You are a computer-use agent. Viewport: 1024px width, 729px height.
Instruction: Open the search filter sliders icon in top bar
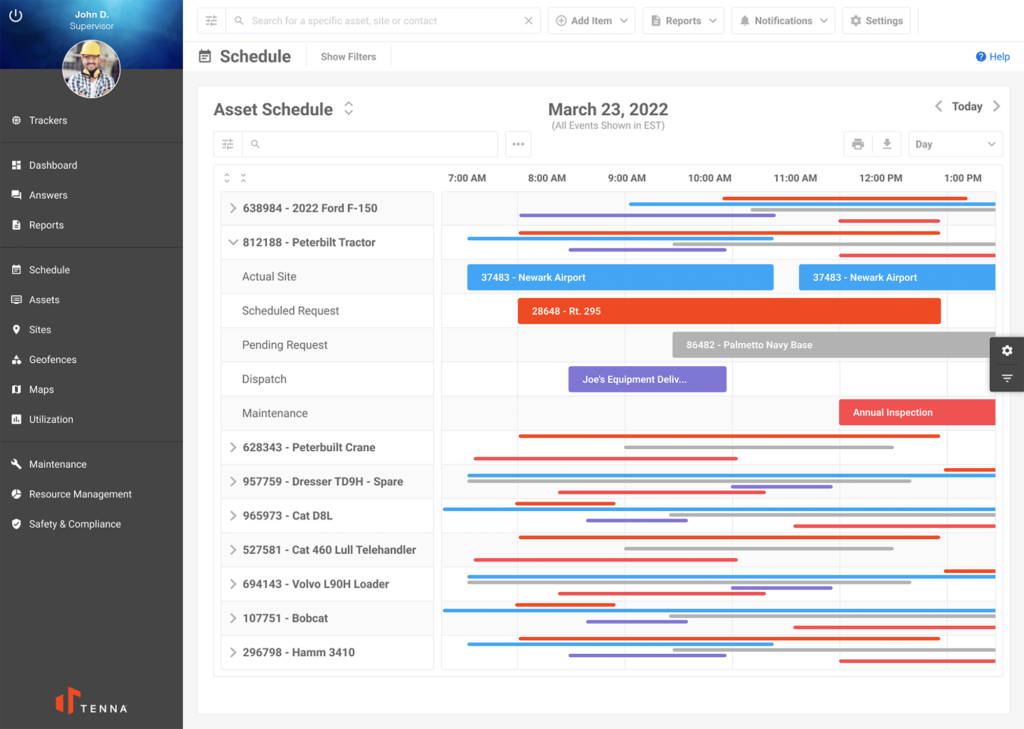click(x=211, y=21)
